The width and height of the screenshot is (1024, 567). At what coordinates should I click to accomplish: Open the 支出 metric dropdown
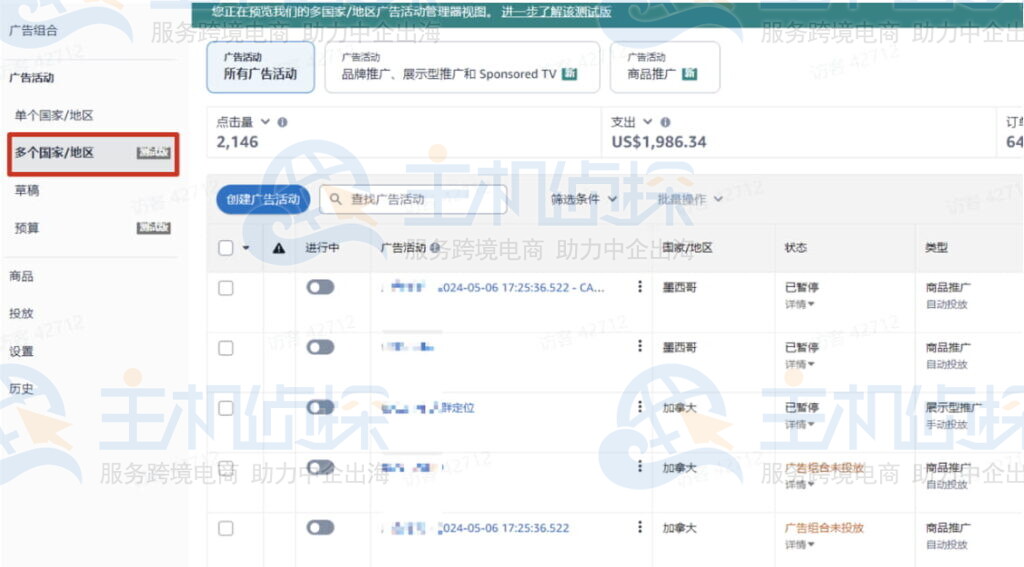[x=647, y=122]
